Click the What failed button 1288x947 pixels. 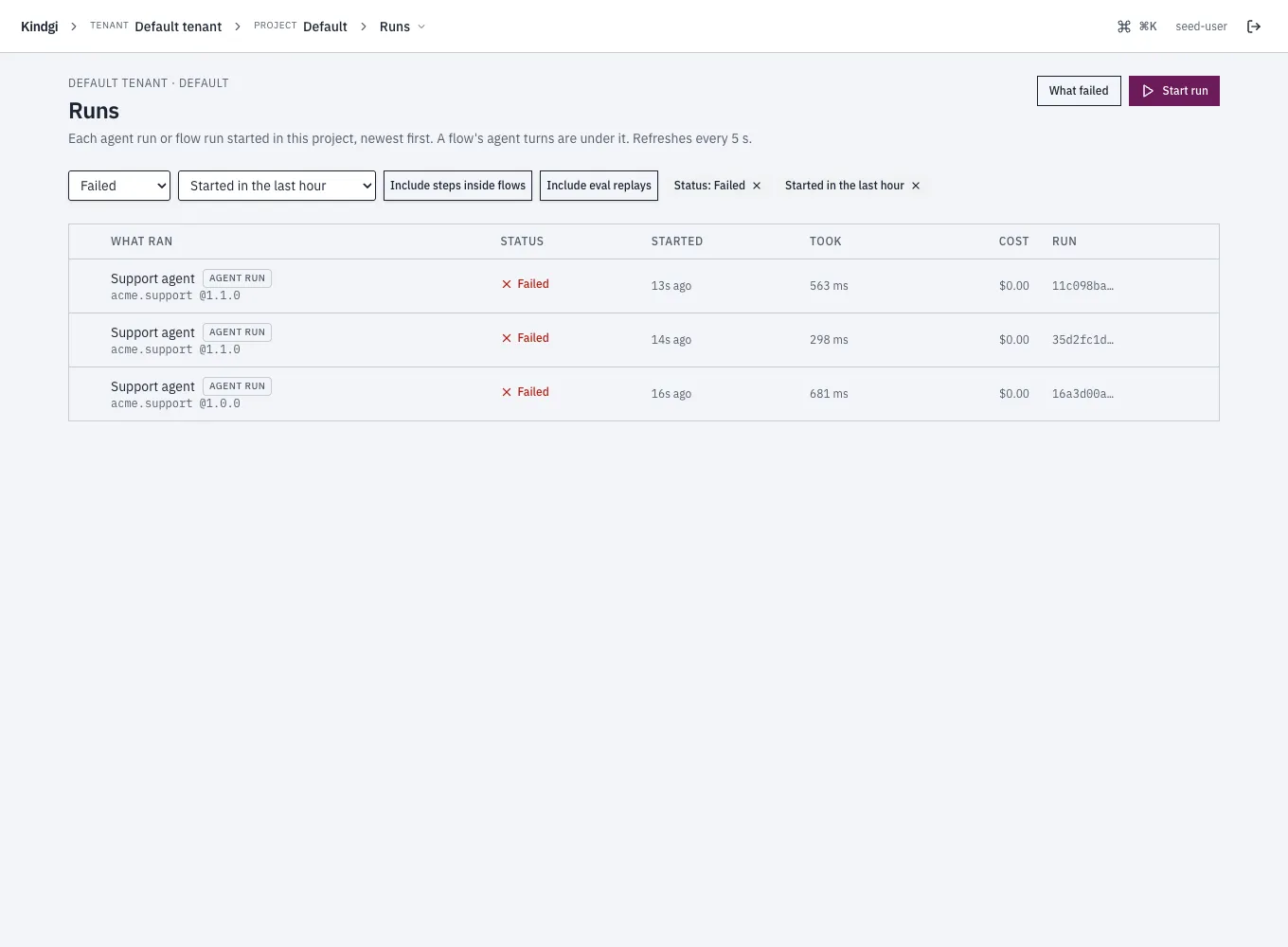[x=1079, y=91]
